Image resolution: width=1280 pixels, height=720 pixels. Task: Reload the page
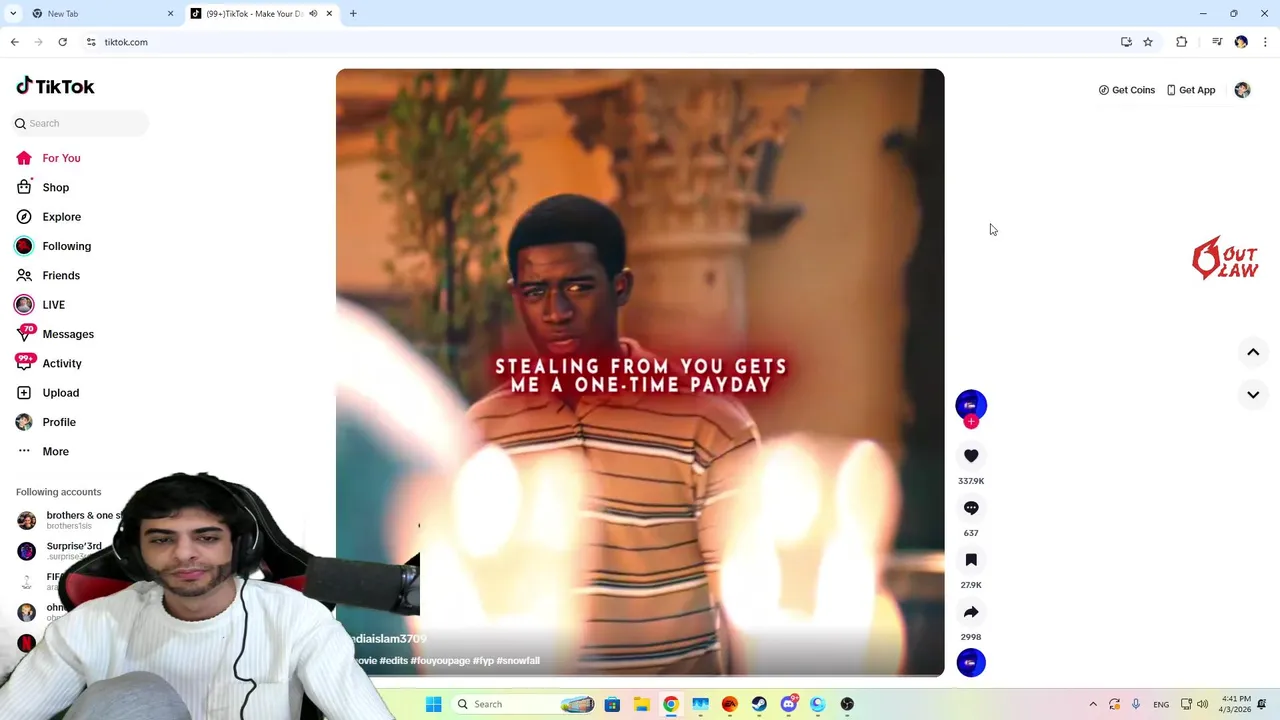point(62,42)
